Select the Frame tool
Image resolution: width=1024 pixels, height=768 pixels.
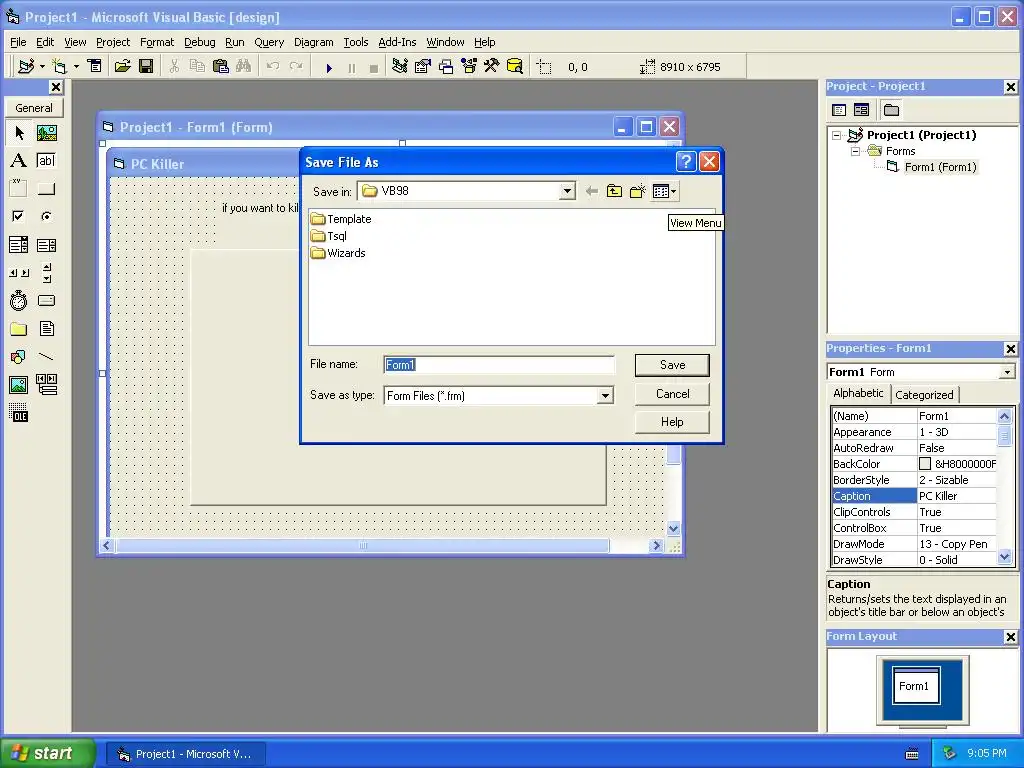[x=19, y=189]
